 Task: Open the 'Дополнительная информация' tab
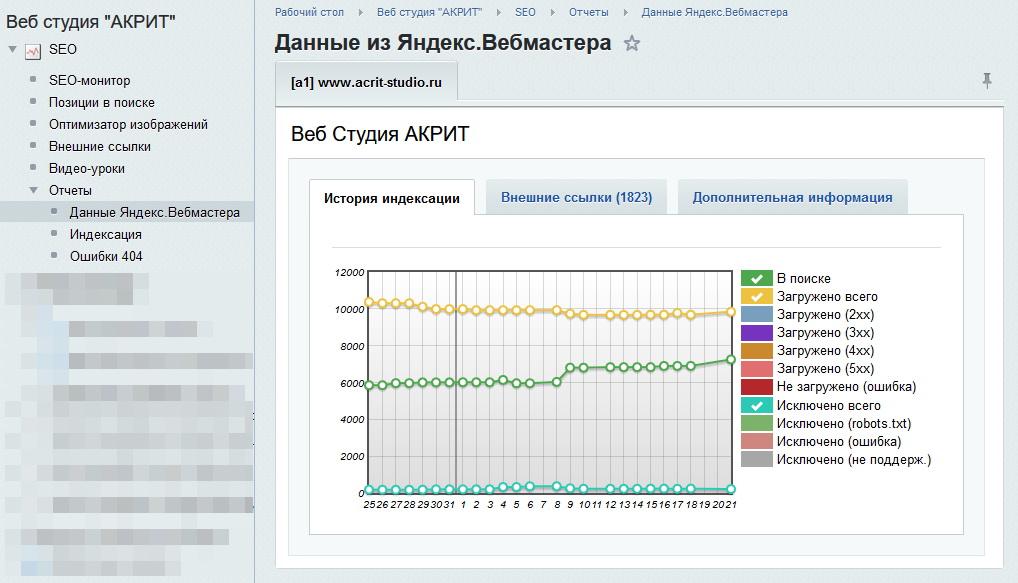(x=793, y=197)
